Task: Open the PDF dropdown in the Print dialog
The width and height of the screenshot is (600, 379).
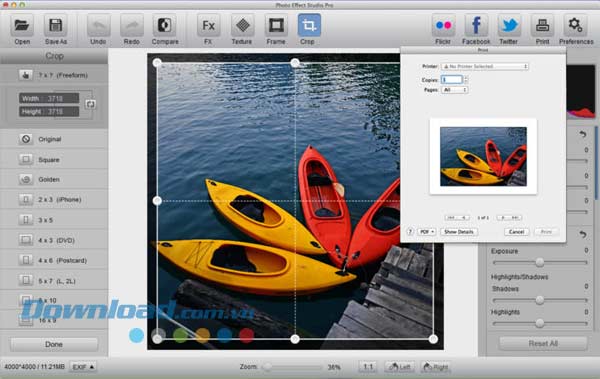Action: click(x=427, y=232)
